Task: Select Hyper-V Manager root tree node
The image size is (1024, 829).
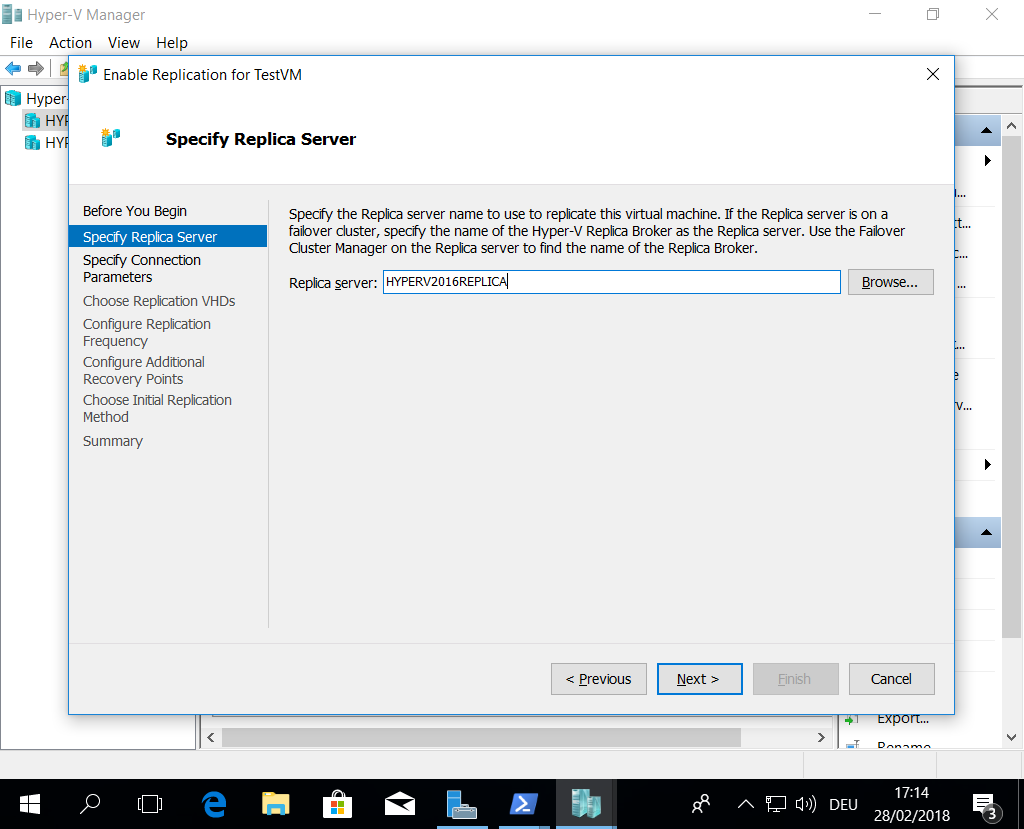Action: (x=37, y=99)
